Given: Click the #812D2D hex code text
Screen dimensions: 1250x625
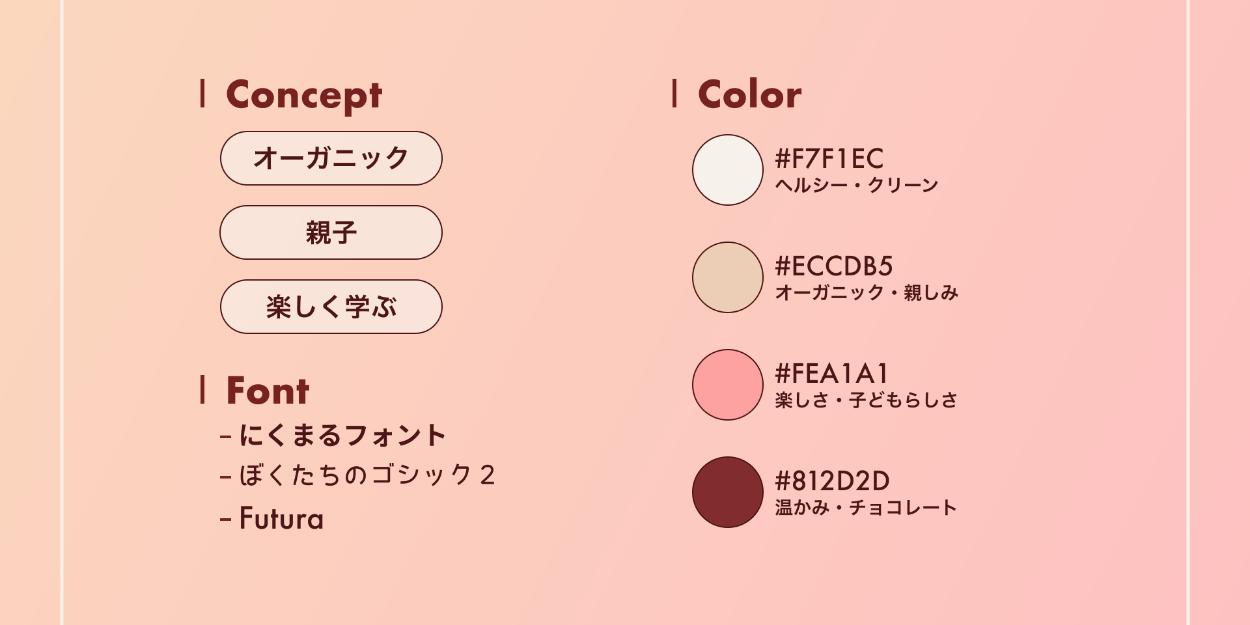Looking at the screenshot, I should click(832, 480).
